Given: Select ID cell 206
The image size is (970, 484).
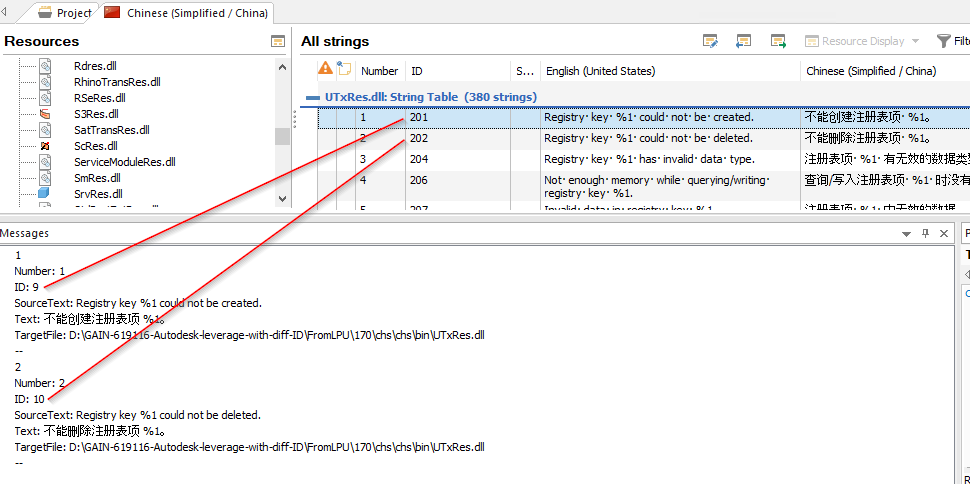Looking at the screenshot, I should point(458,186).
